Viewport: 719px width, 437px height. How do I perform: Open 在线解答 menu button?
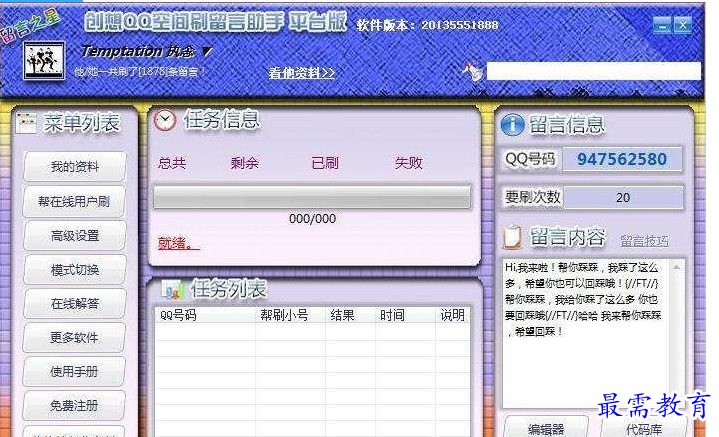click(74, 304)
